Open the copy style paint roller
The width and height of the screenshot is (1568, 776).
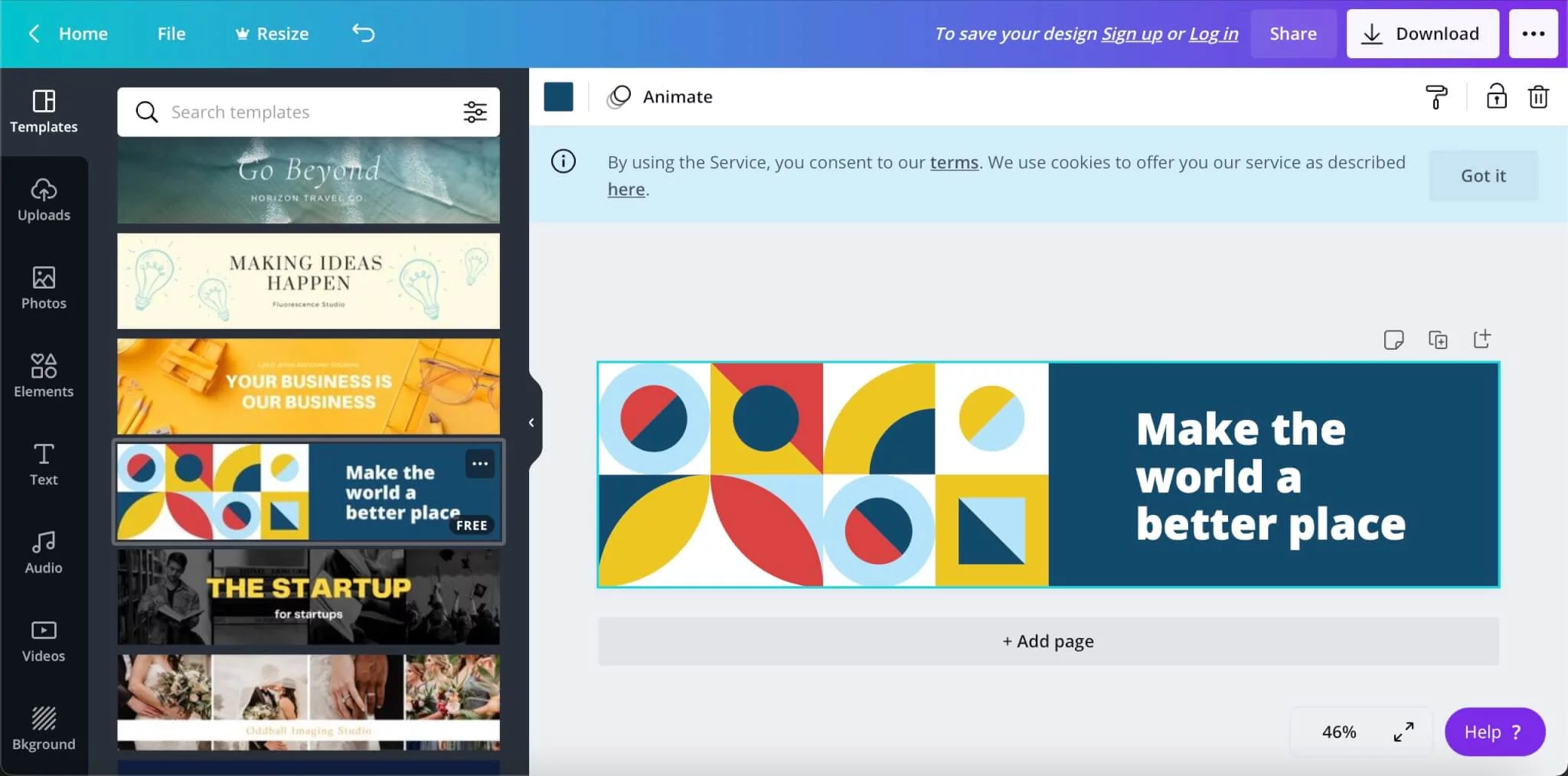[1436, 97]
